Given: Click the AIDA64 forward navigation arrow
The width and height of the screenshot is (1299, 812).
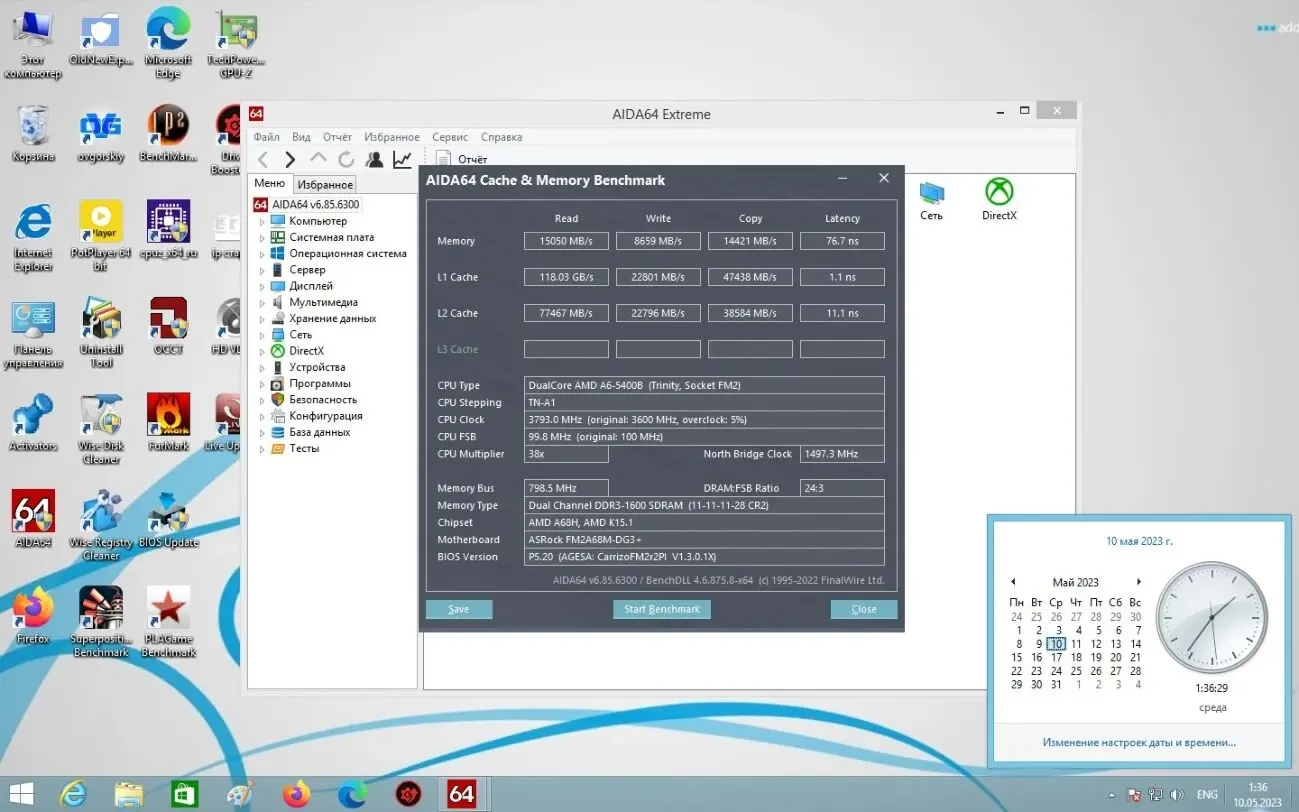Looking at the screenshot, I should [290, 160].
